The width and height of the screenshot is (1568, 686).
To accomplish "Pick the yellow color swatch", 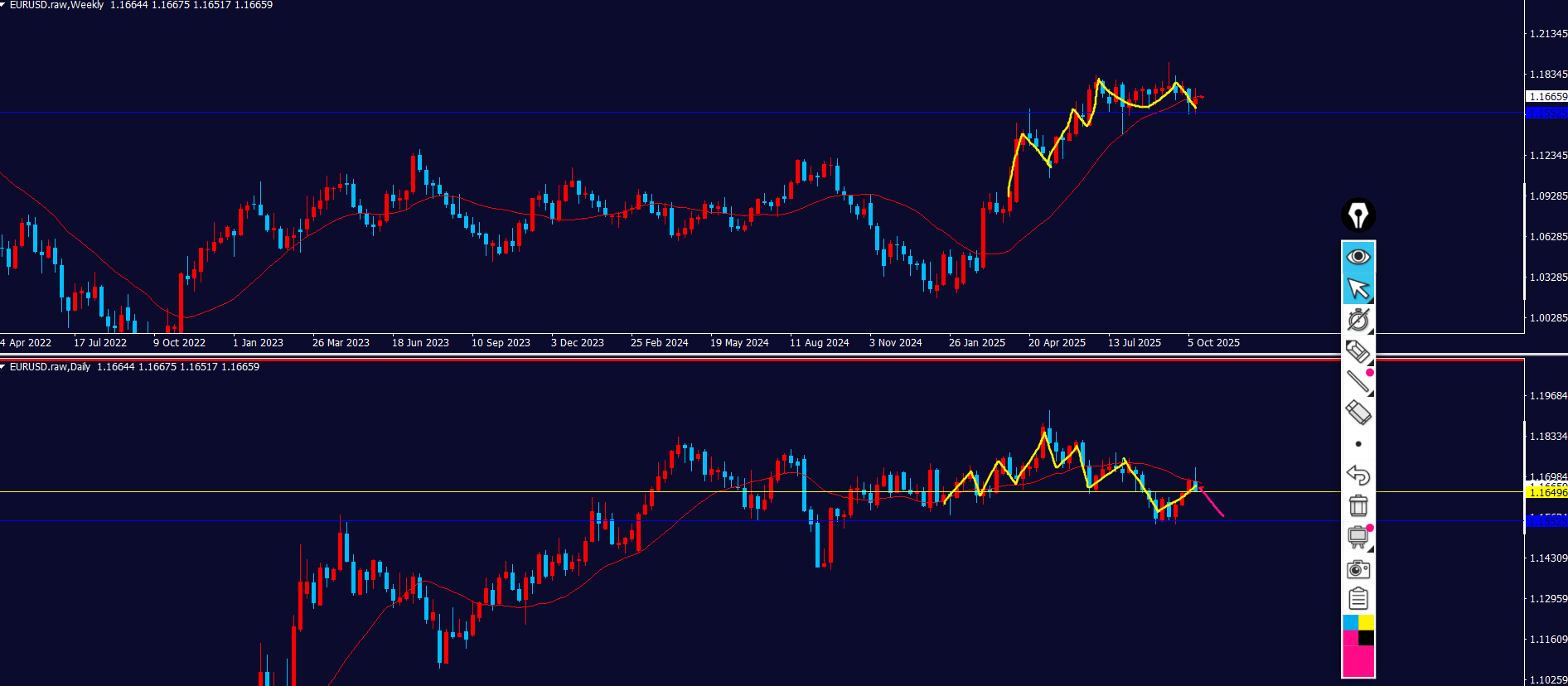I will tap(1366, 622).
